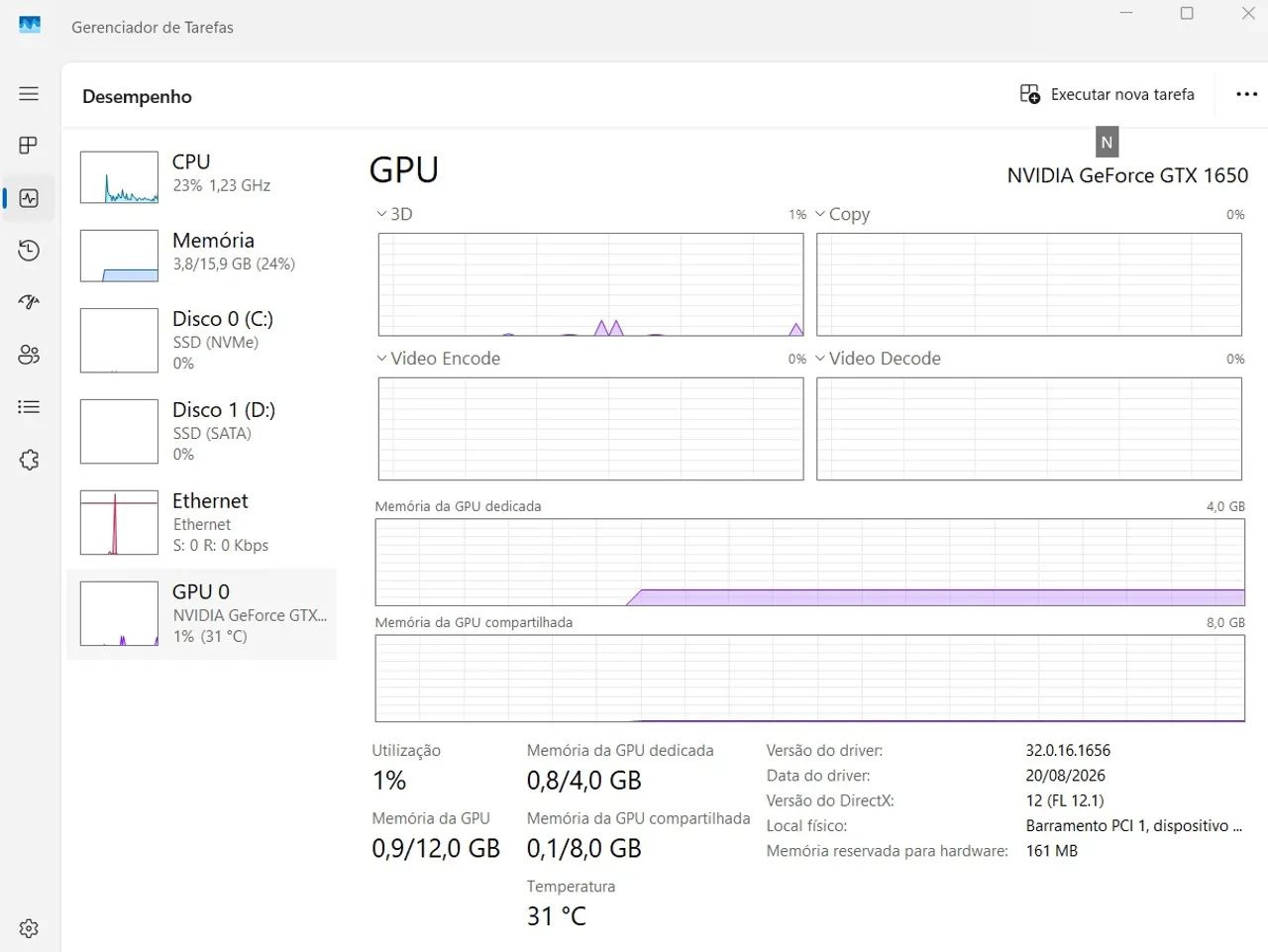
Task: Open the Services puzzle icon
Action: pos(29,460)
